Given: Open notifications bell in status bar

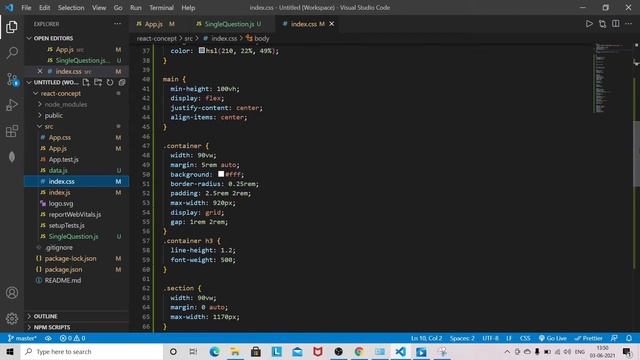Looking at the screenshot, I should [x=629, y=338].
